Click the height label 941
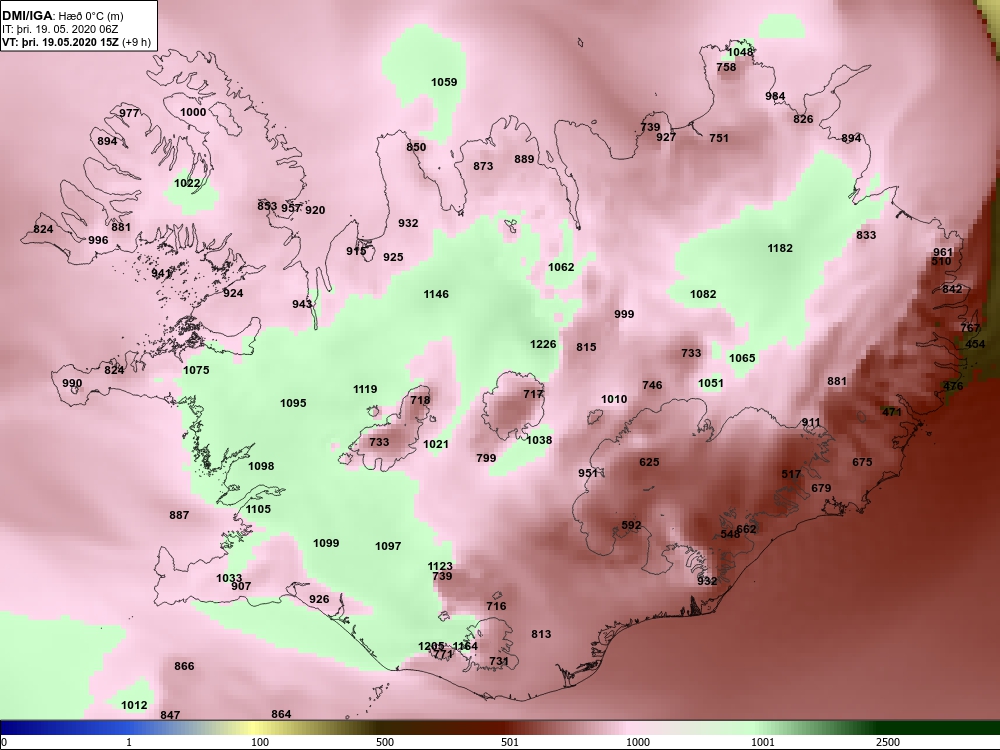This screenshot has width=1000, height=750. click(161, 273)
